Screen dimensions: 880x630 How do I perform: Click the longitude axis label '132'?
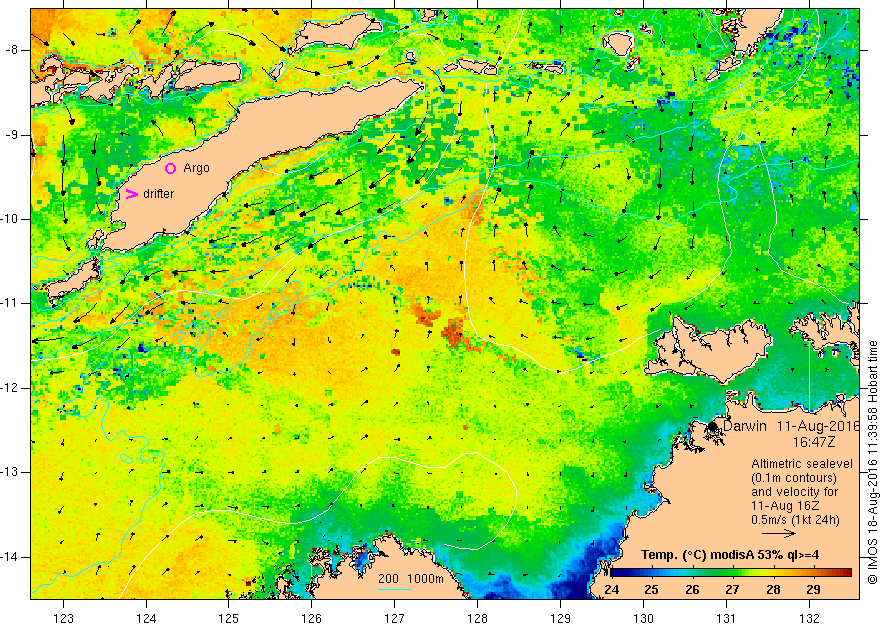(x=809, y=618)
